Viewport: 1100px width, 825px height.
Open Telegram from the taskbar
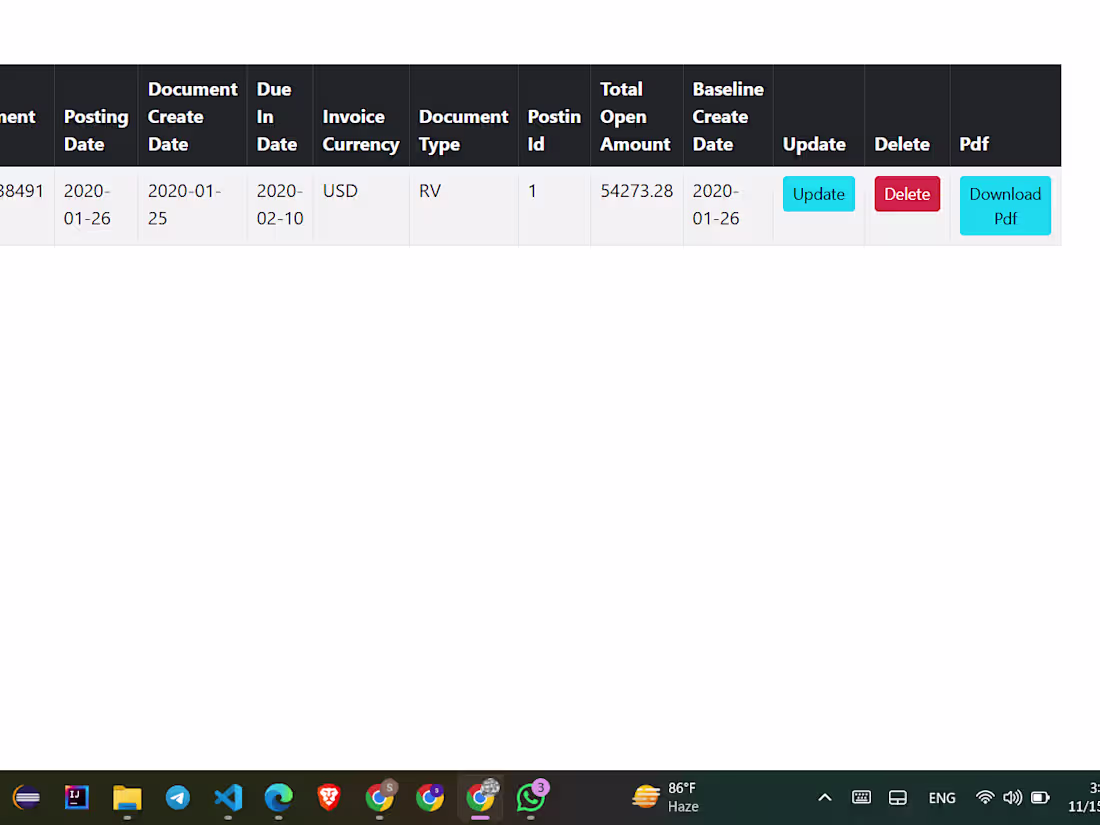click(x=178, y=798)
